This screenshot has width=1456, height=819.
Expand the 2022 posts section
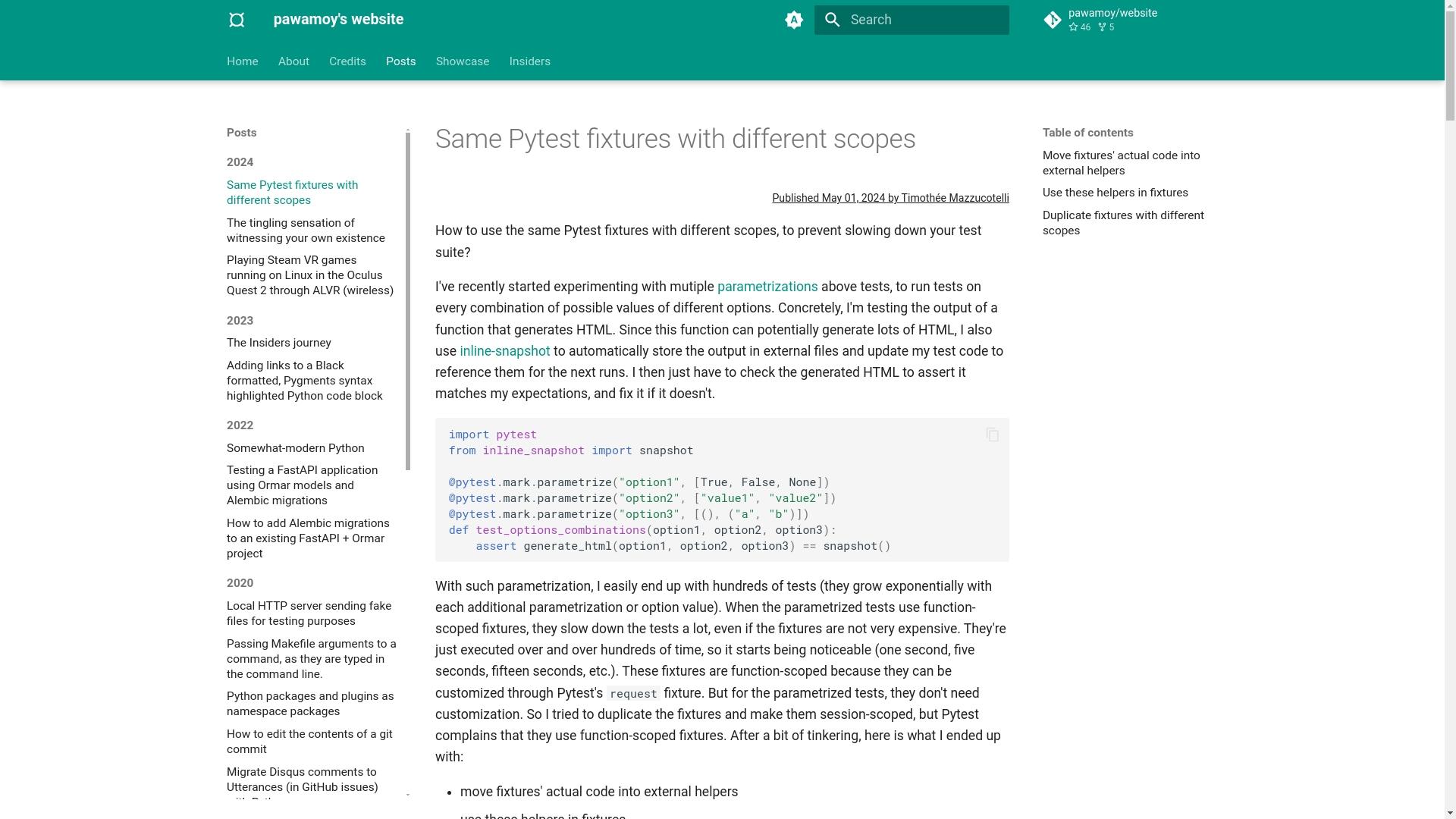[240, 425]
